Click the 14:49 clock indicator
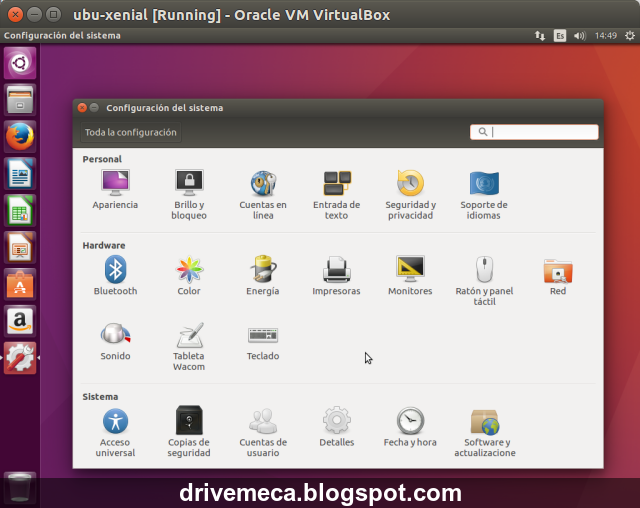The image size is (640, 508). (606, 35)
